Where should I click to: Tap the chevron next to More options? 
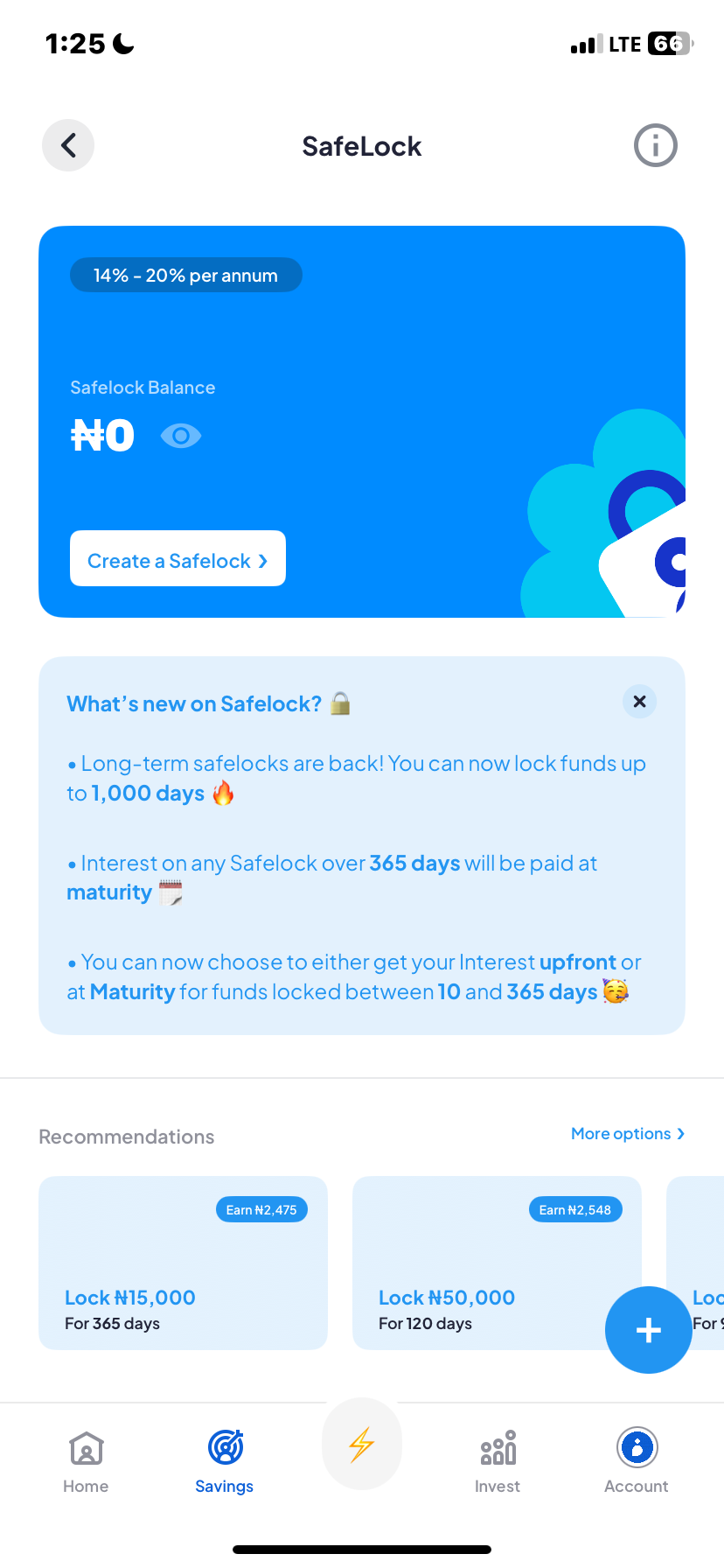point(680,1133)
